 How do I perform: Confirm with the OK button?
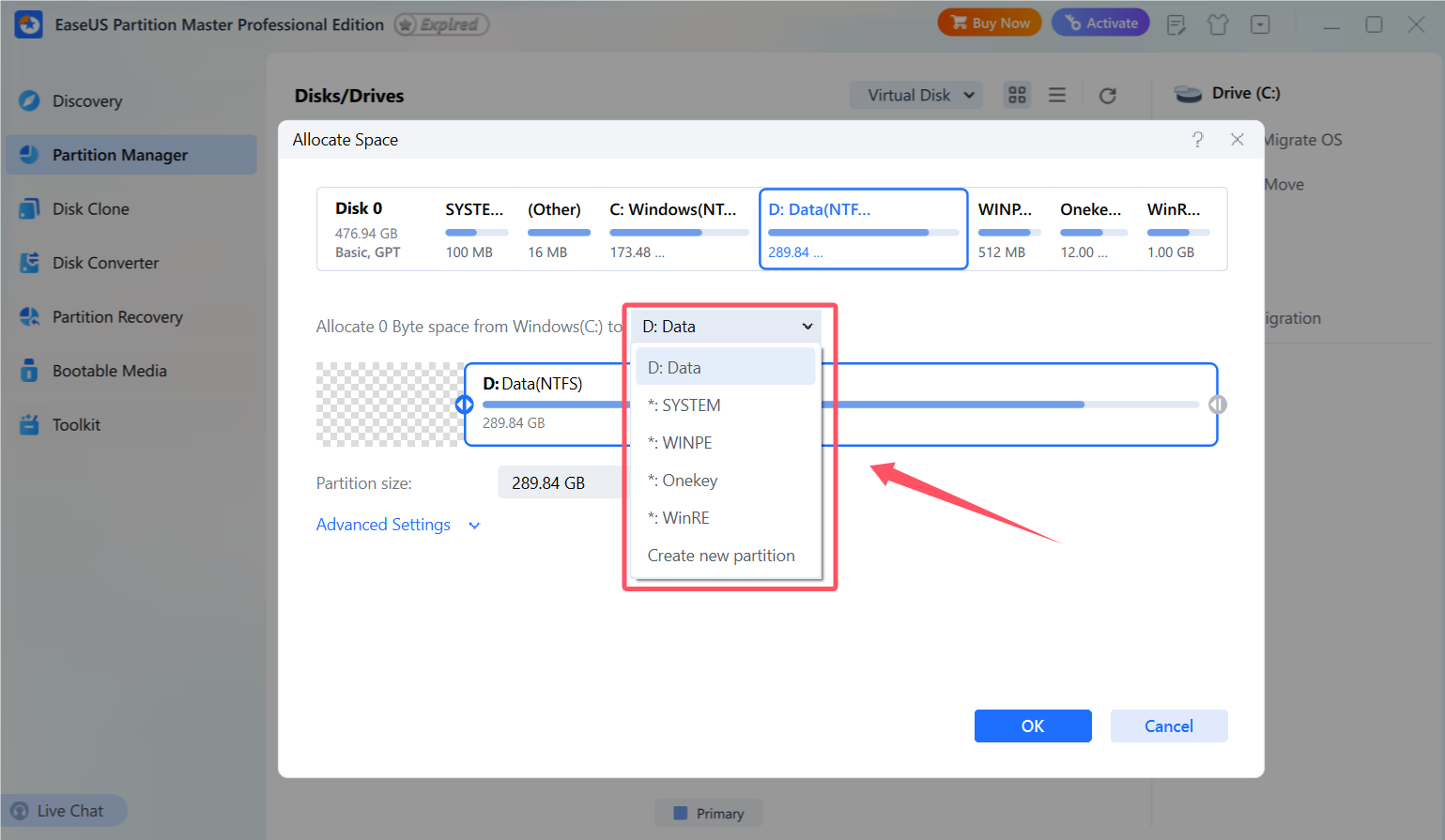1033,726
